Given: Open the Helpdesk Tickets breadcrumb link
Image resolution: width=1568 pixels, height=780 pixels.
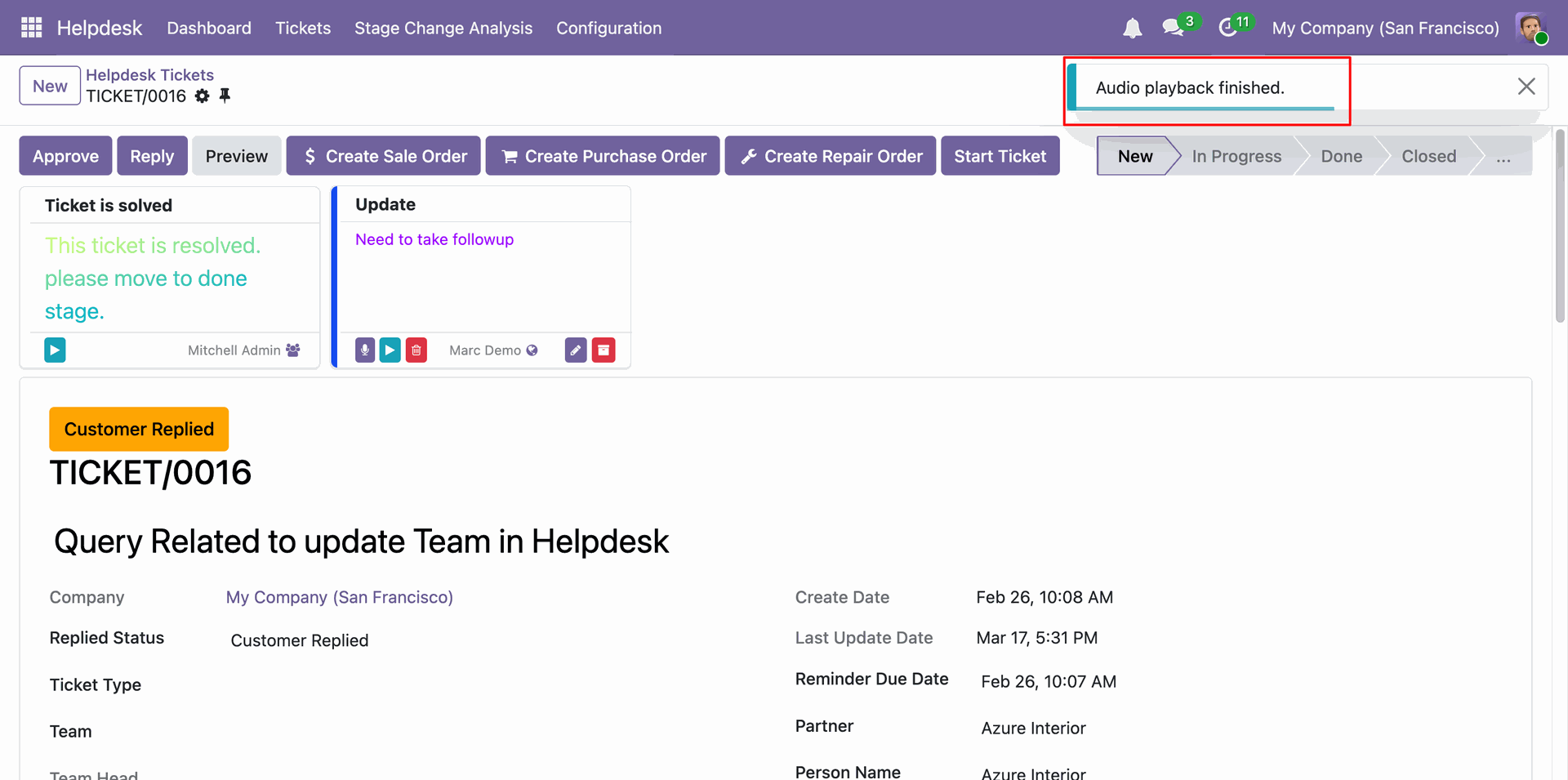Looking at the screenshot, I should click(149, 75).
